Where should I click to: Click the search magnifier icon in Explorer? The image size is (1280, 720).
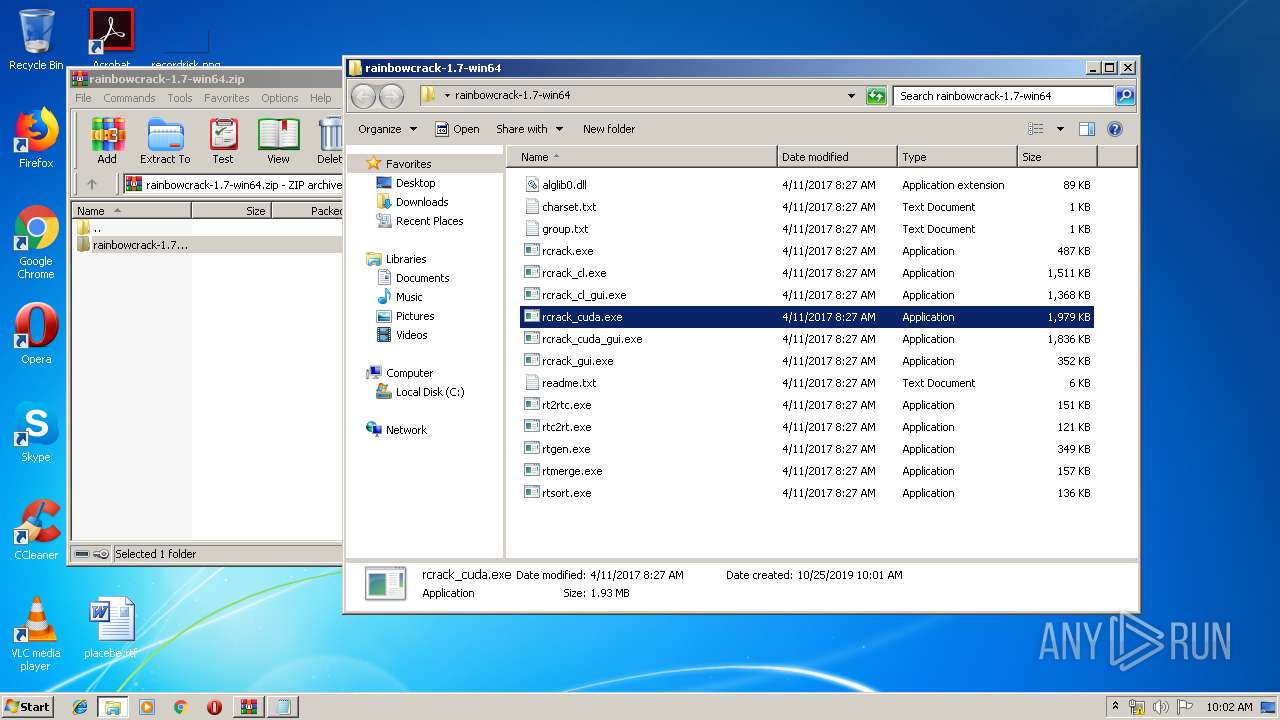click(1124, 96)
